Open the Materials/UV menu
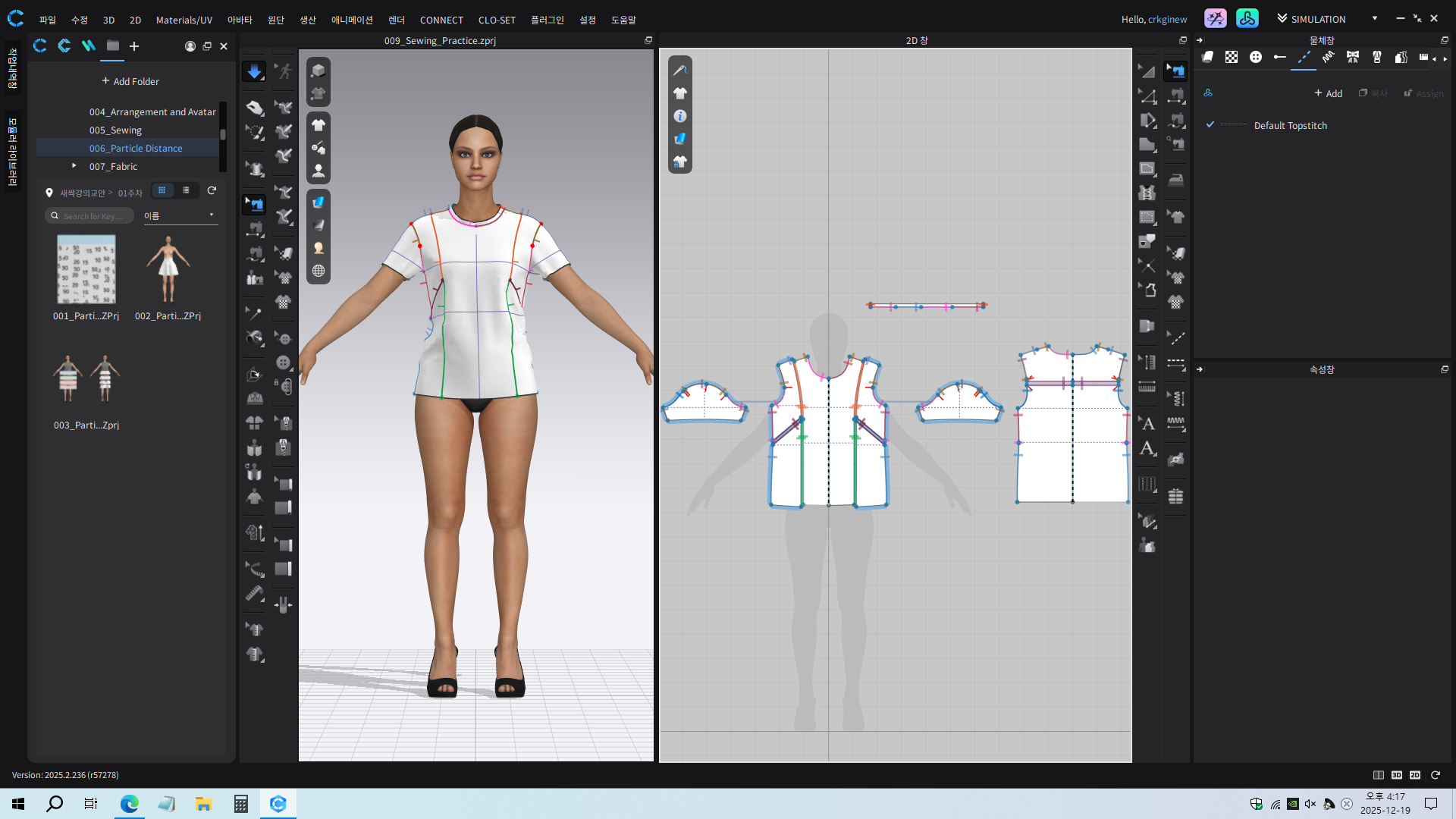The height and width of the screenshot is (819, 1456). point(184,20)
